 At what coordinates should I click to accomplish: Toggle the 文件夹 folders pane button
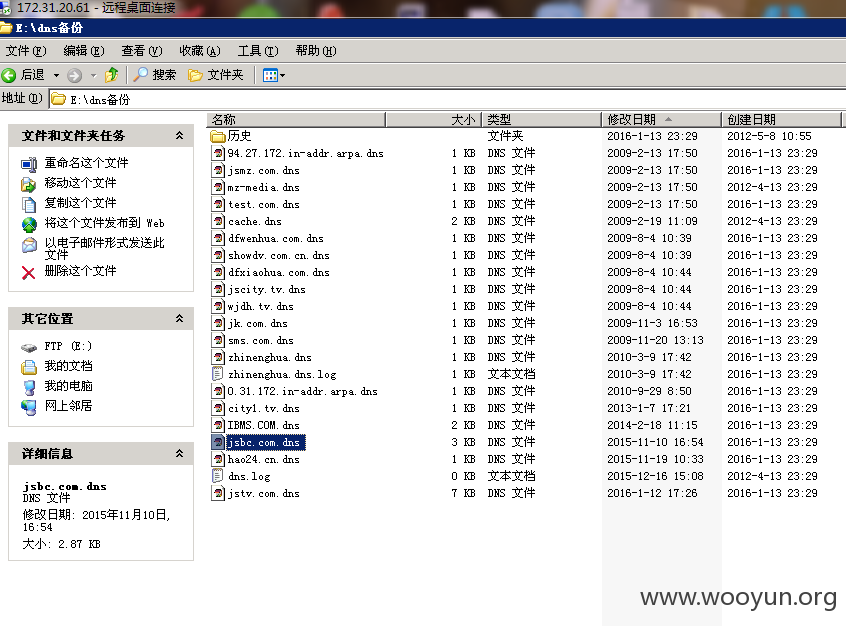(x=216, y=75)
